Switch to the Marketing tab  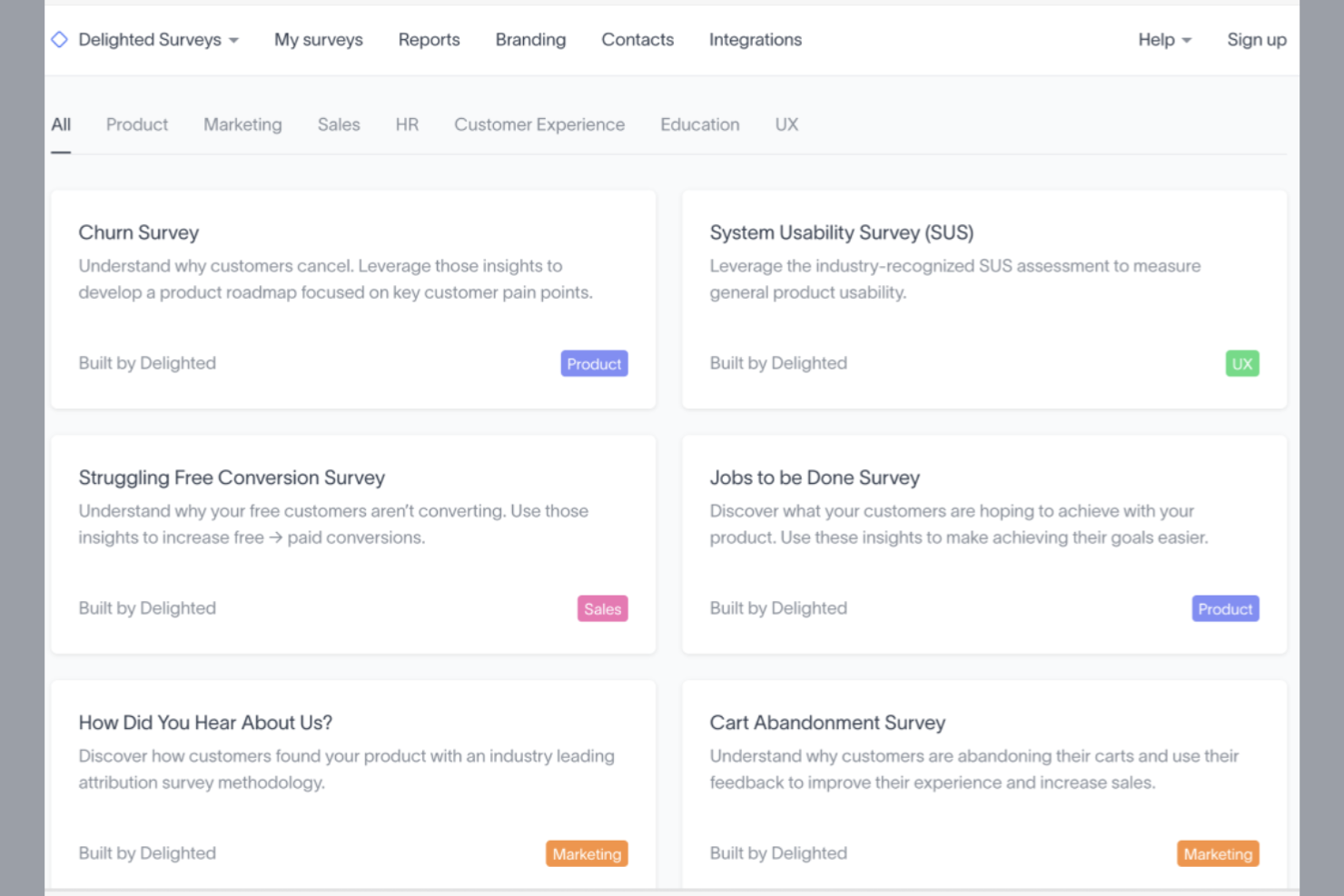pyautogui.click(x=242, y=124)
